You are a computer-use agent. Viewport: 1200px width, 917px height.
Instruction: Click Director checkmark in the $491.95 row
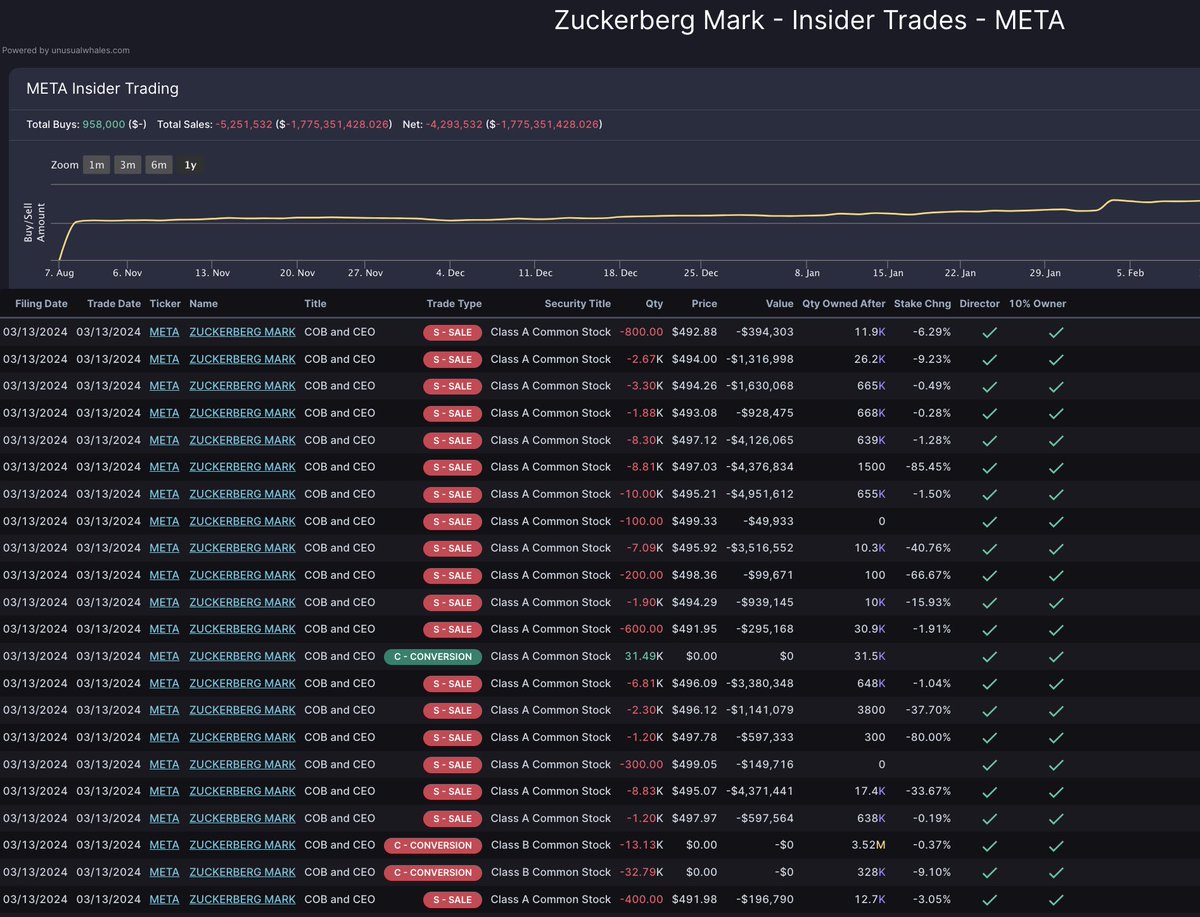989,629
